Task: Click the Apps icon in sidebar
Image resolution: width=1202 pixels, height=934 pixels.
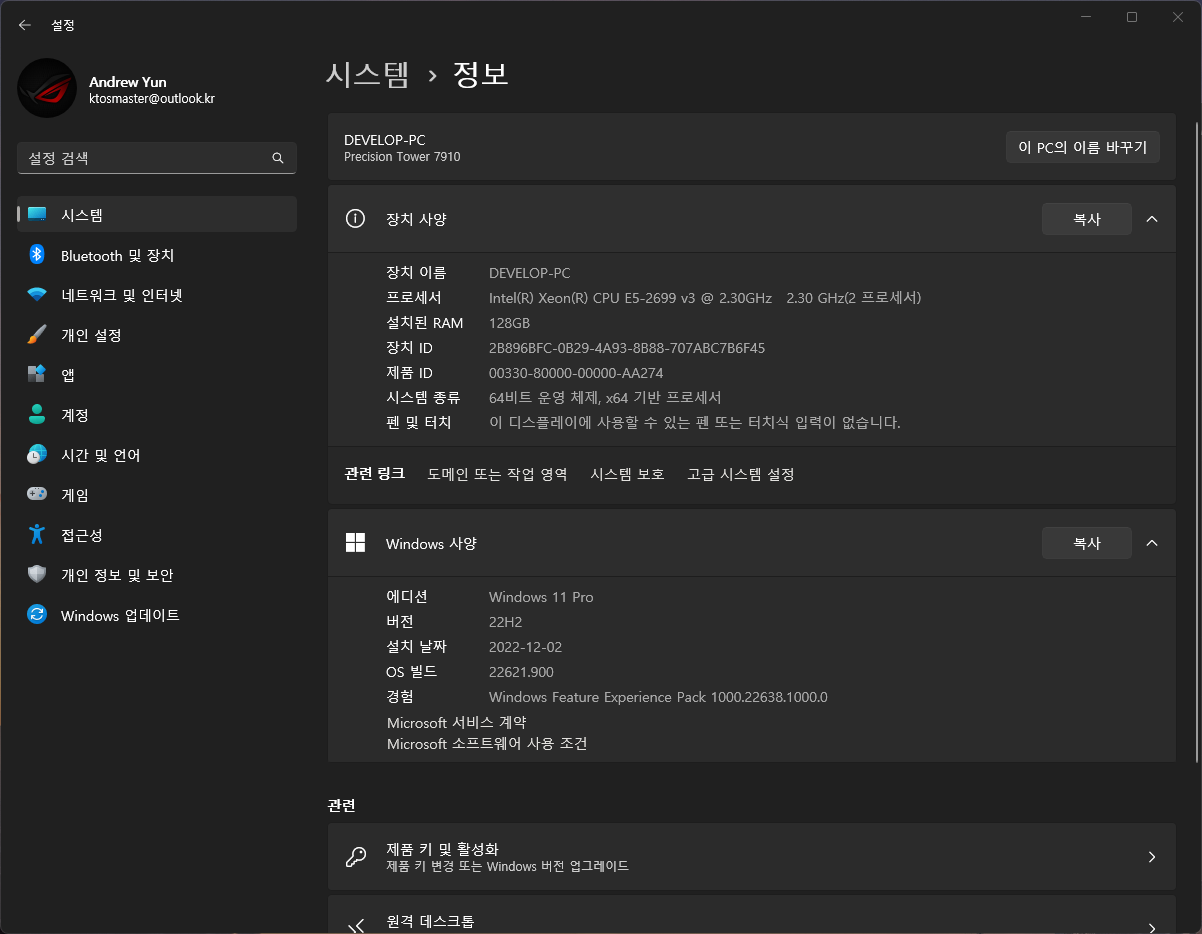Action: pyautogui.click(x=37, y=375)
